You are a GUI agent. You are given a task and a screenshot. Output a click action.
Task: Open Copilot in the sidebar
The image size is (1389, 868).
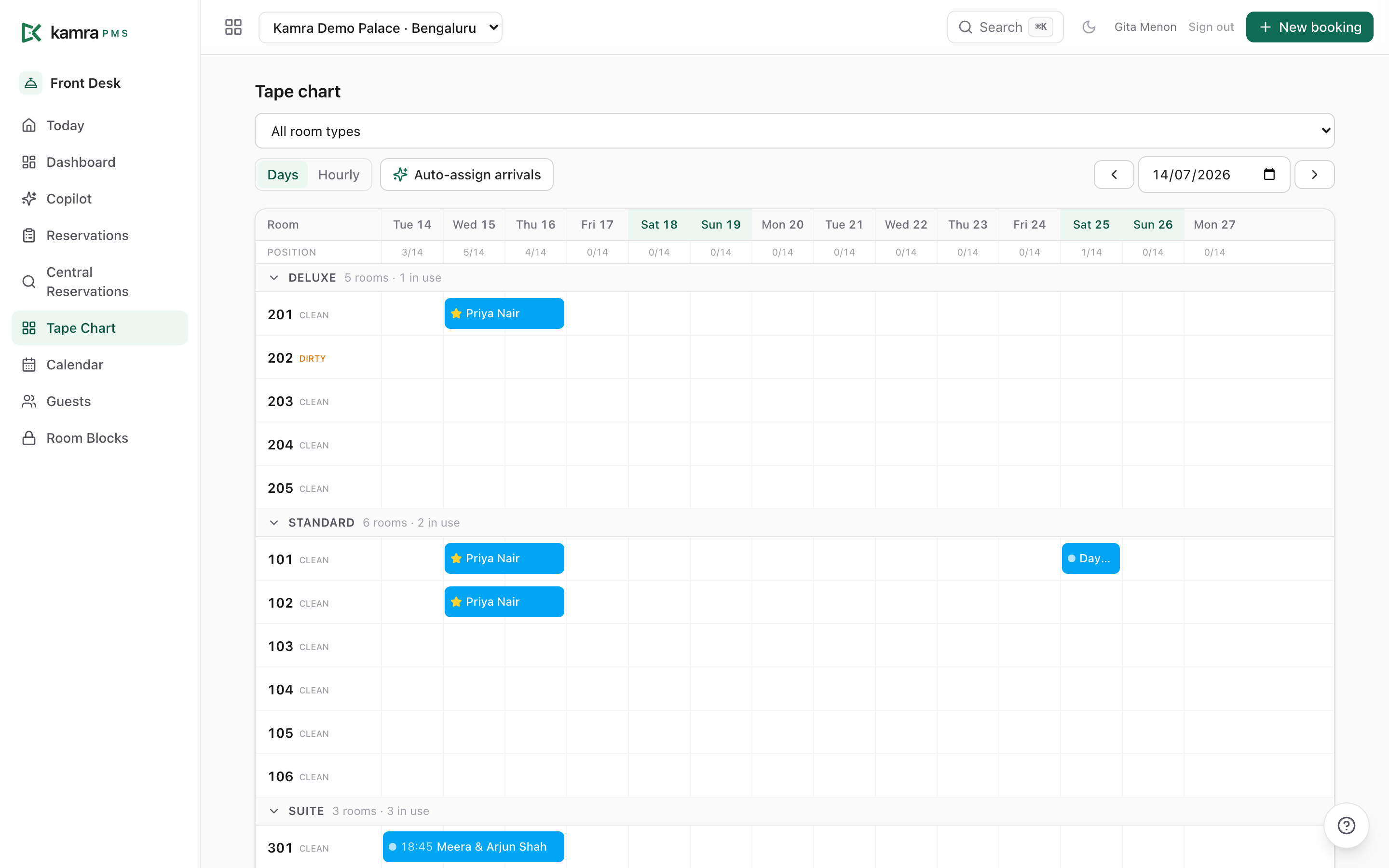100,199
